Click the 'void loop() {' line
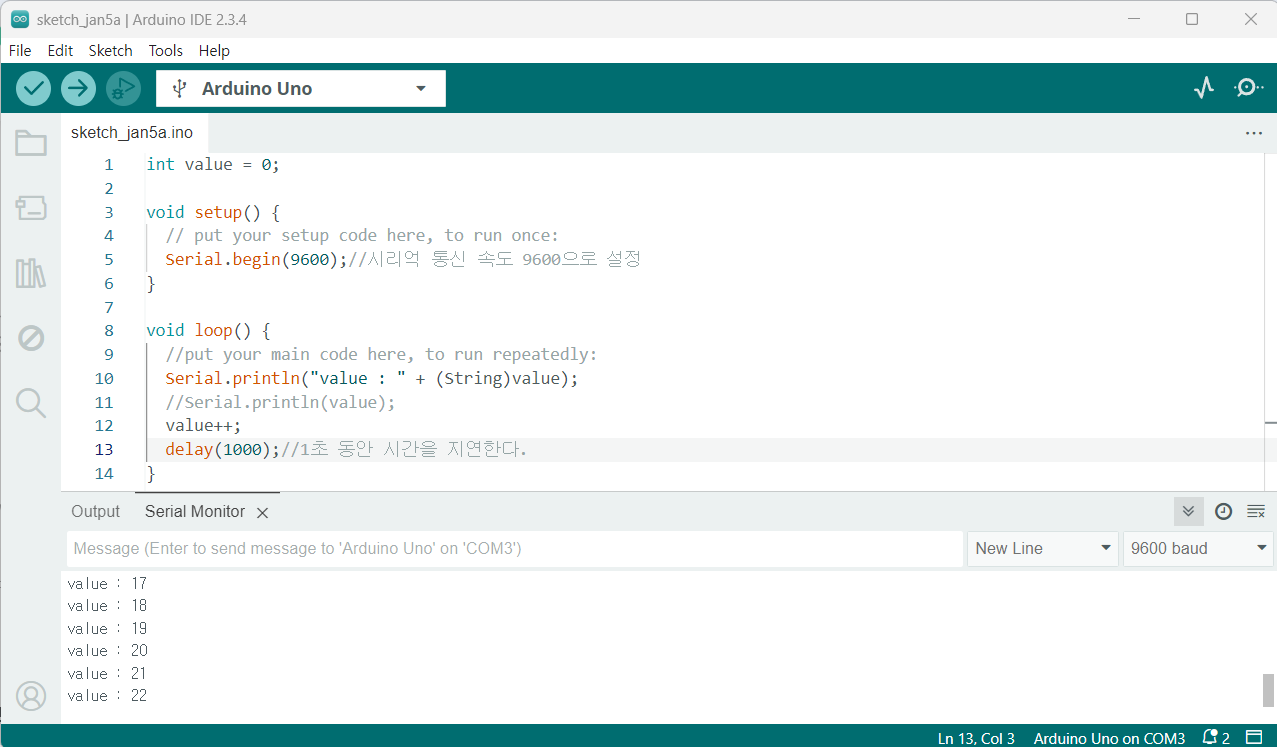Image resolution: width=1277 pixels, height=747 pixels. [208, 330]
